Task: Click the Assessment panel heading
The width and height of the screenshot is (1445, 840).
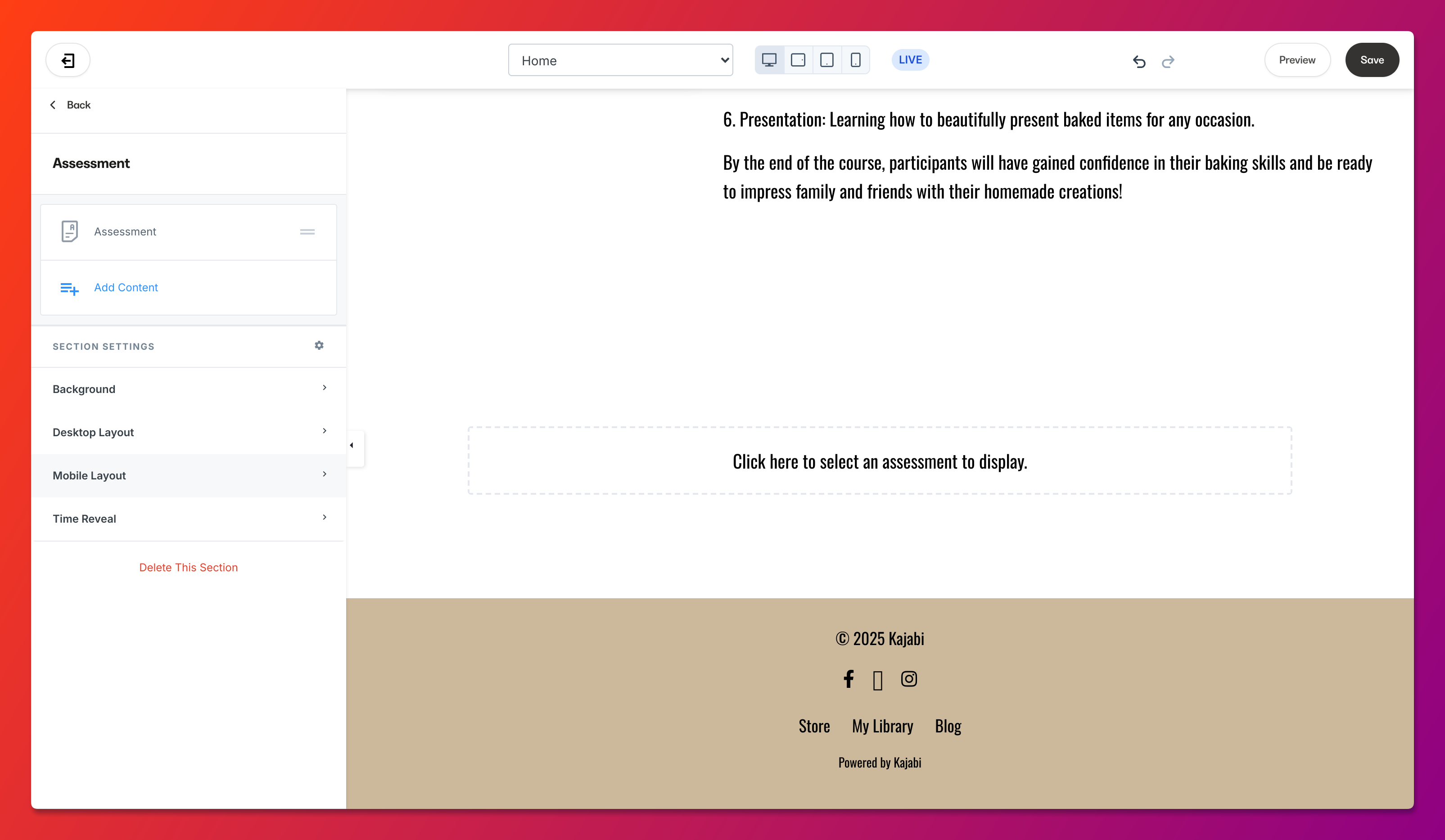Action: 91,163
